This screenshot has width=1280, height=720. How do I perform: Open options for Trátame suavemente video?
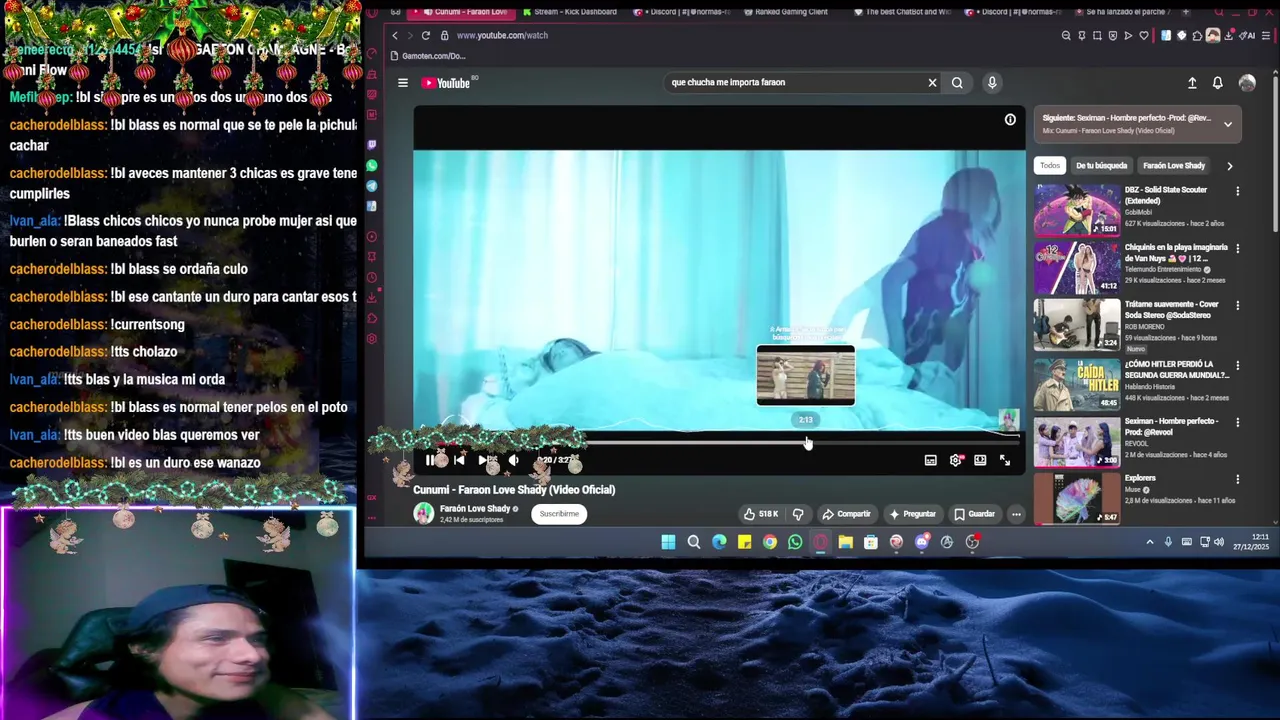1237,306
